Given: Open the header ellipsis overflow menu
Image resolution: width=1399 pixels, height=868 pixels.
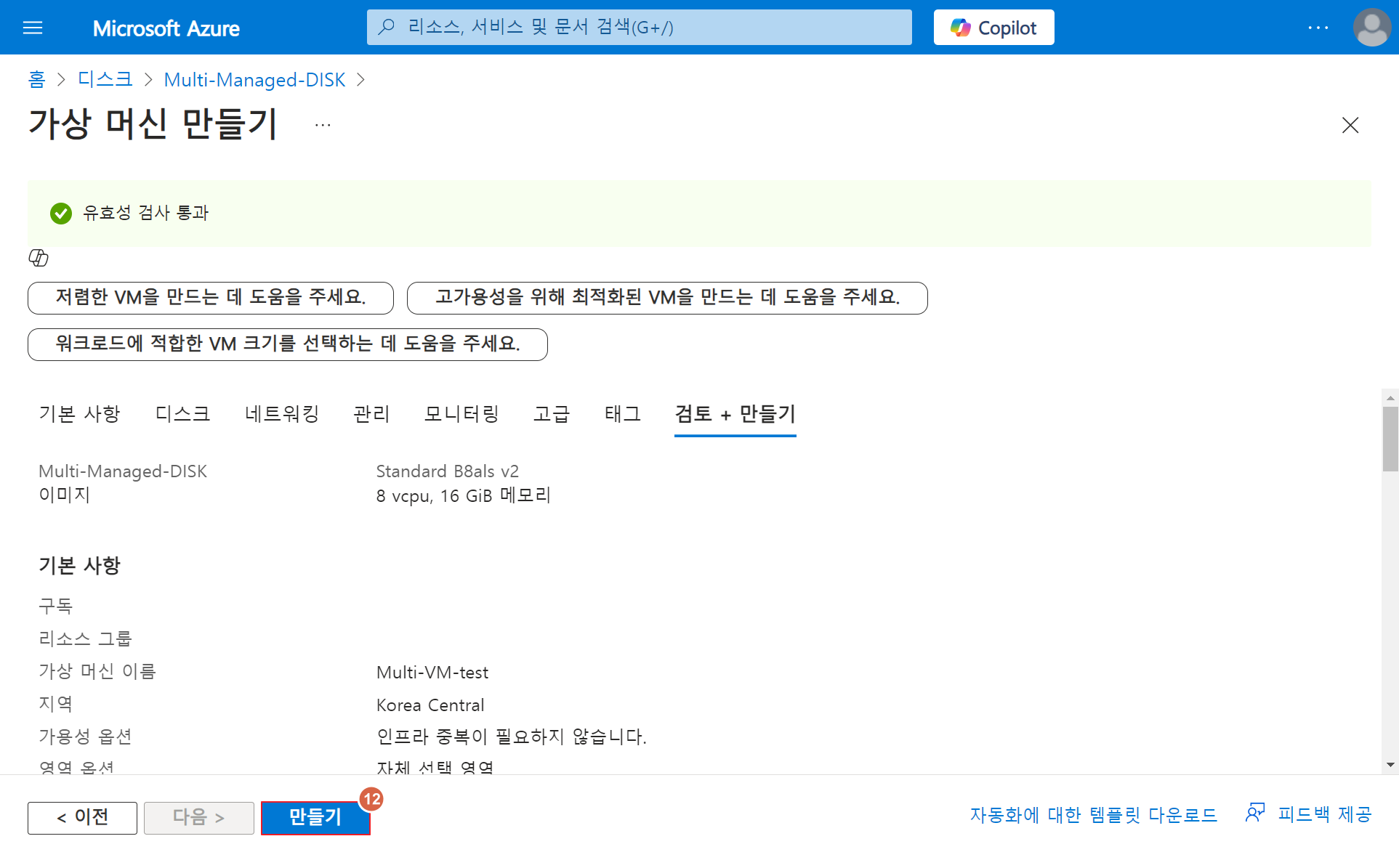Looking at the screenshot, I should click(x=1318, y=28).
